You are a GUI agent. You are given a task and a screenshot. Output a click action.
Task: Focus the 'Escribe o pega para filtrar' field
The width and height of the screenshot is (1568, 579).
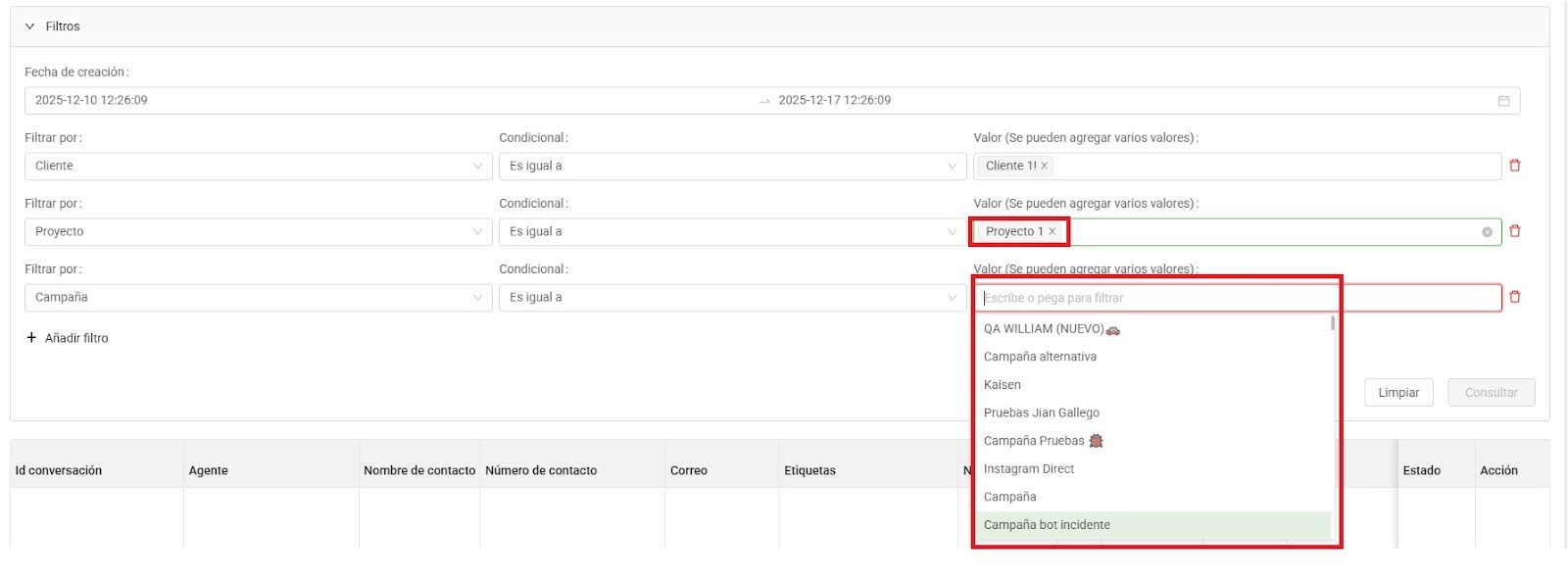point(1156,298)
